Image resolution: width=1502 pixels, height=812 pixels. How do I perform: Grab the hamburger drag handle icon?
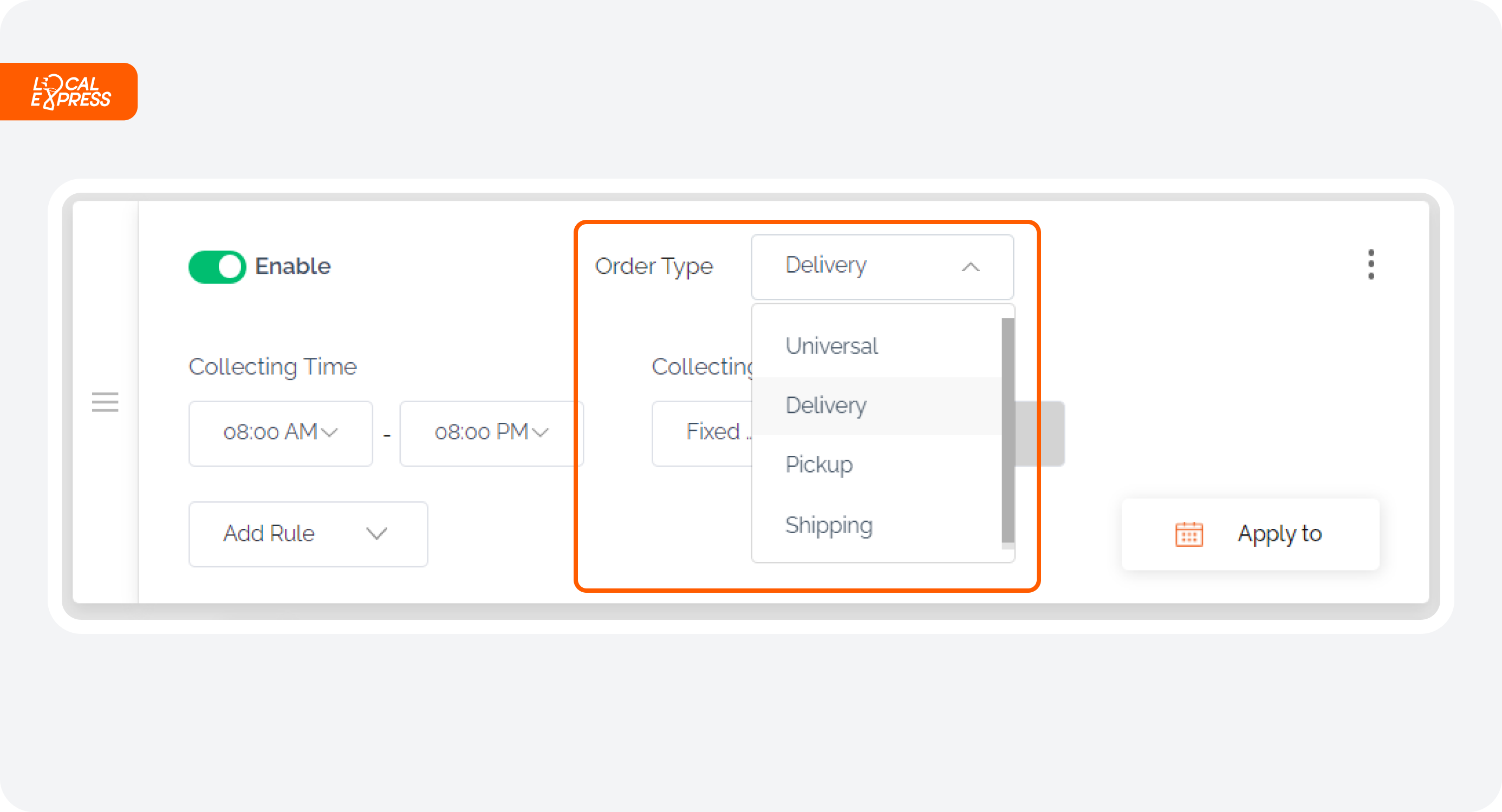(105, 402)
